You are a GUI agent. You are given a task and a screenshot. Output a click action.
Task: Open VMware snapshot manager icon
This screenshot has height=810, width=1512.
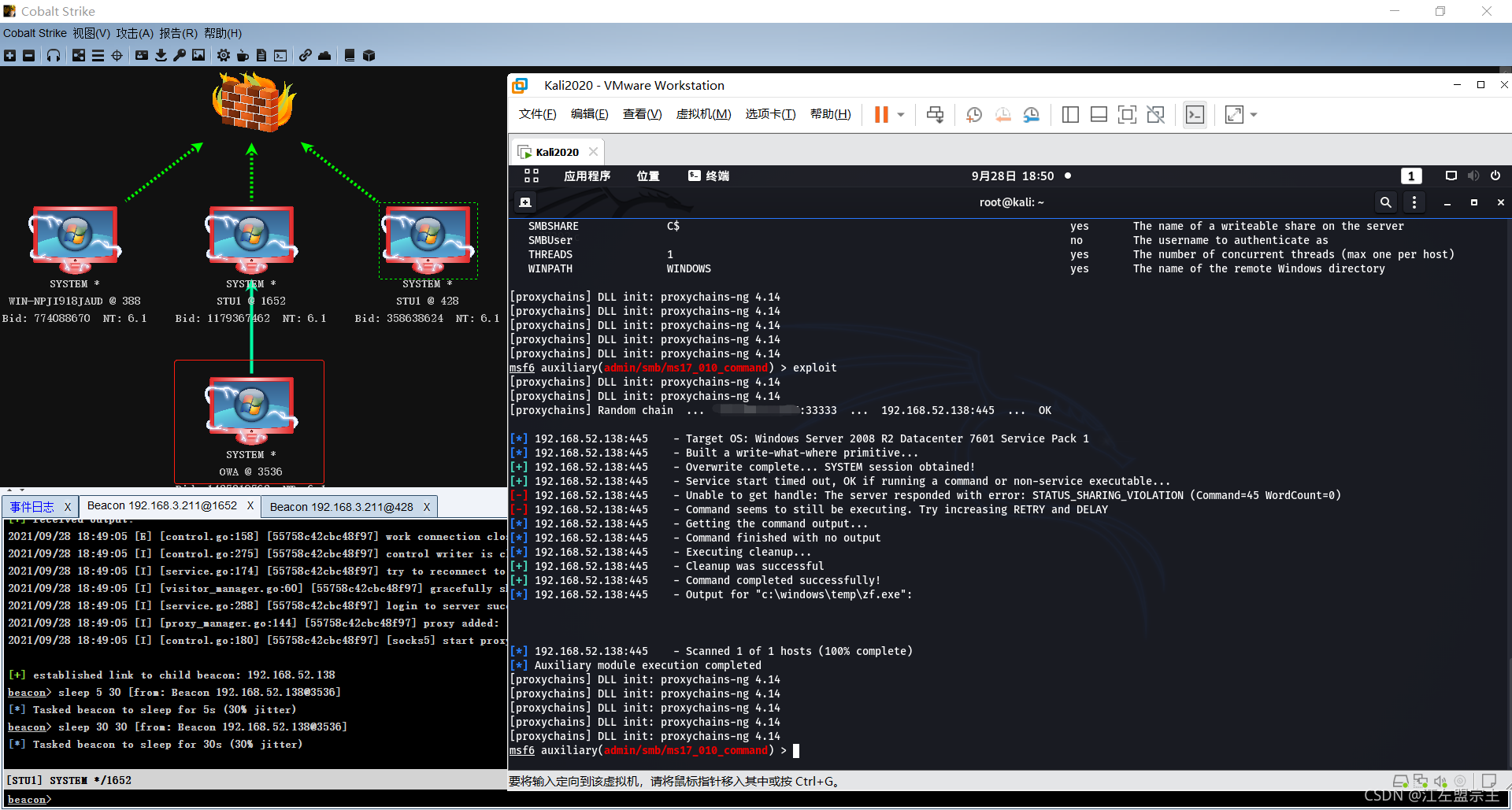tap(1031, 115)
